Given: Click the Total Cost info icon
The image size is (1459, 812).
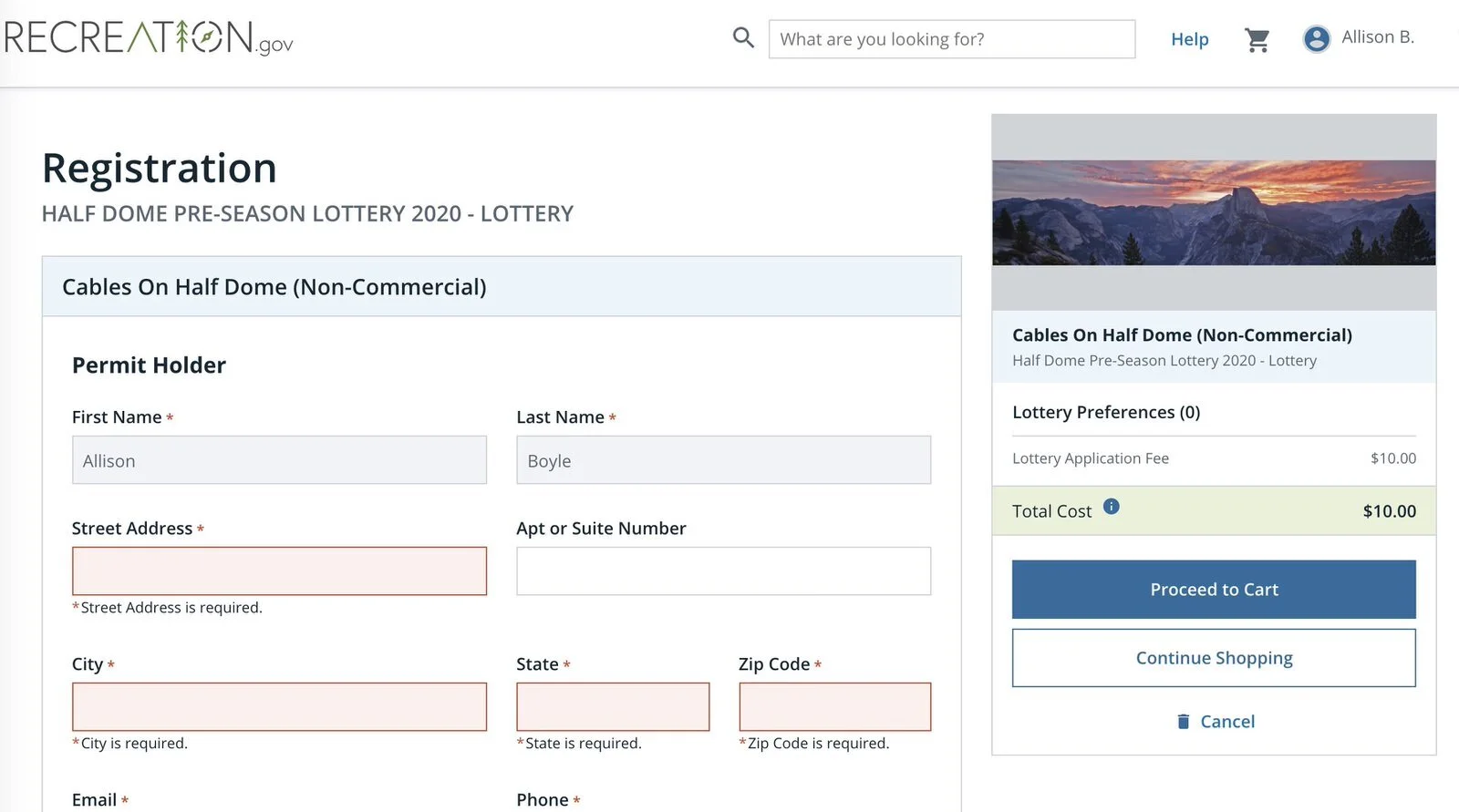Looking at the screenshot, I should tap(1111, 507).
